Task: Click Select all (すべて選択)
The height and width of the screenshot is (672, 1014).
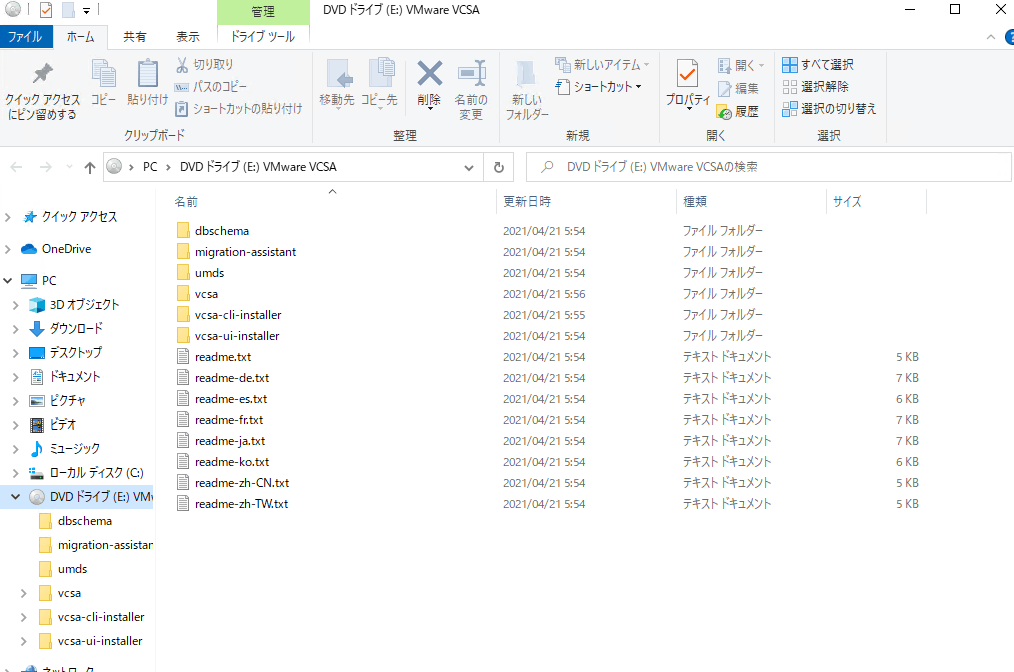Action: (818, 65)
